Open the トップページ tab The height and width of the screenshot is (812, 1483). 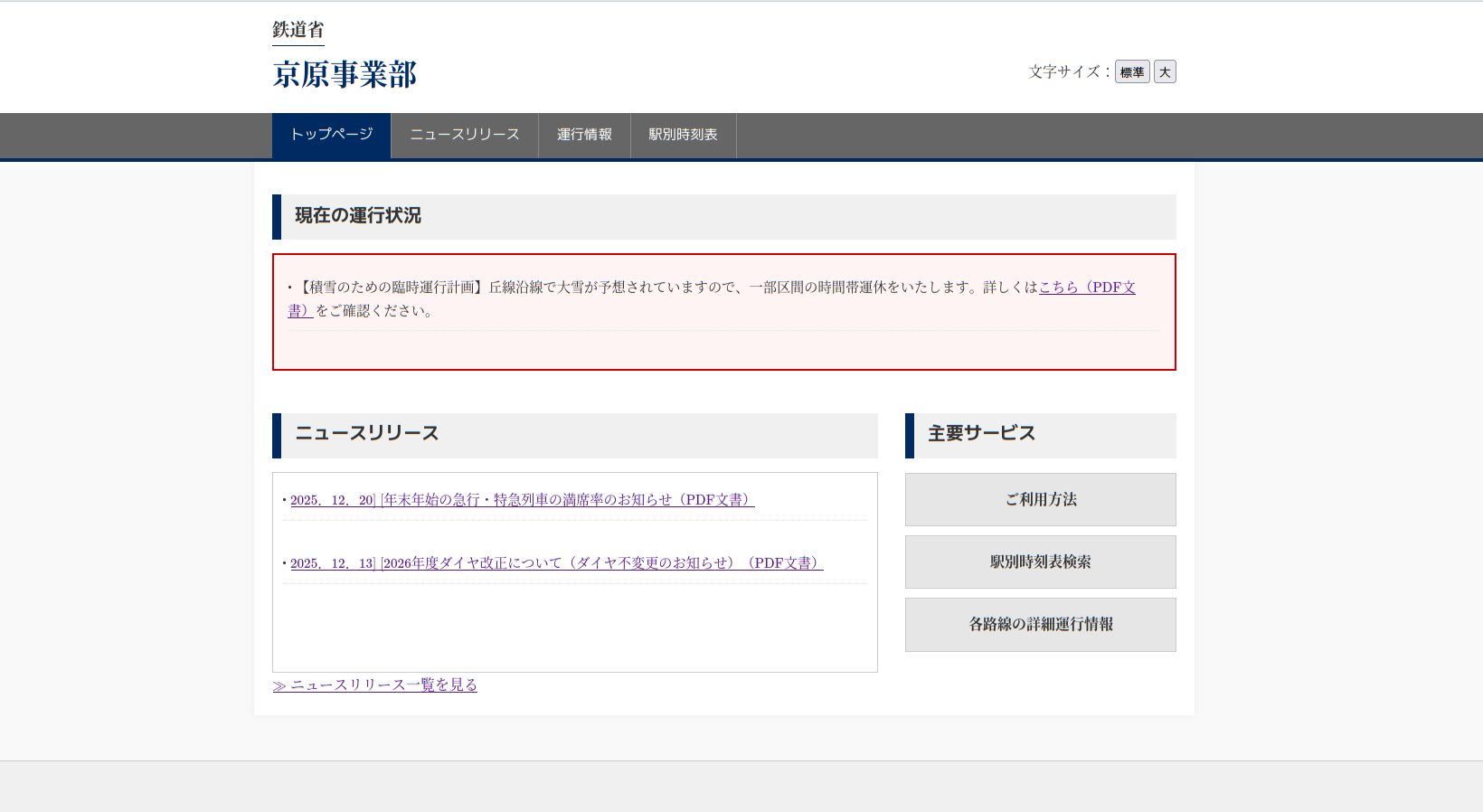[331, 135]
